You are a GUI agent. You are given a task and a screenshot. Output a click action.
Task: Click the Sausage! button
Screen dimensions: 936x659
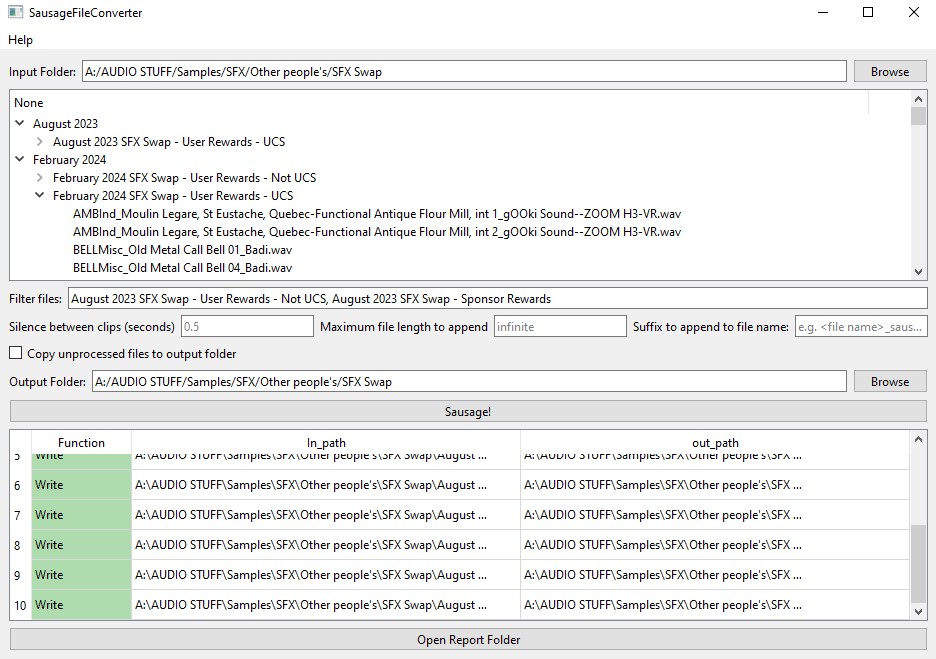pyautogui.click(x=468, y=411)
